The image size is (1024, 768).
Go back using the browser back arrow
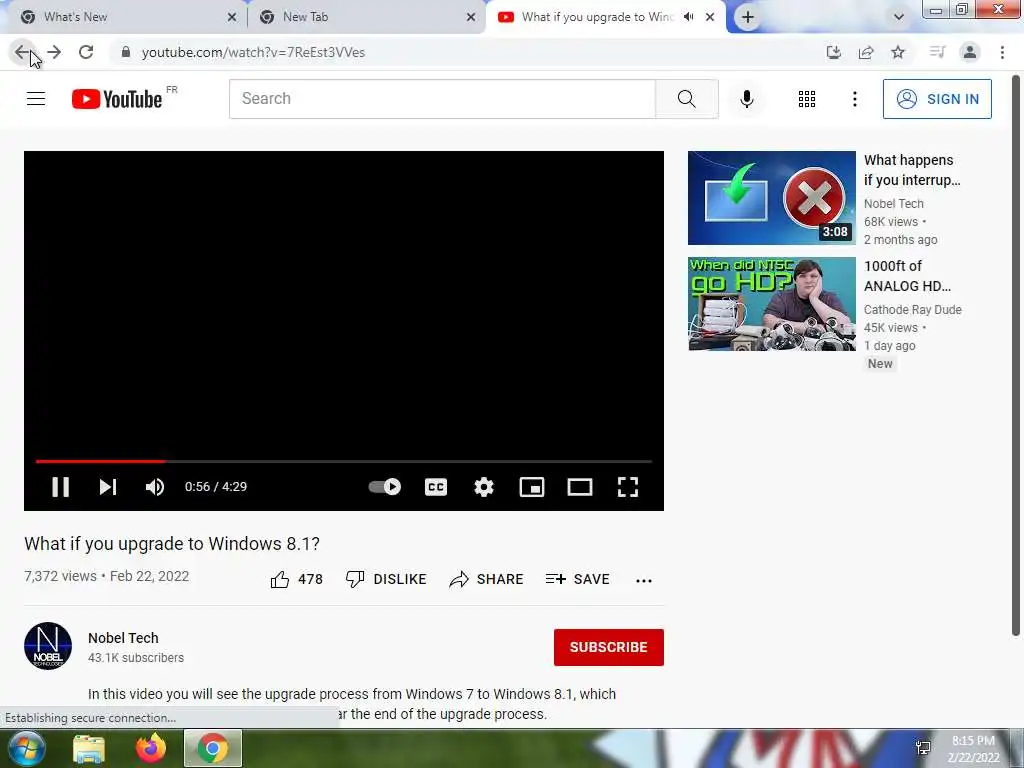point(22,52)
